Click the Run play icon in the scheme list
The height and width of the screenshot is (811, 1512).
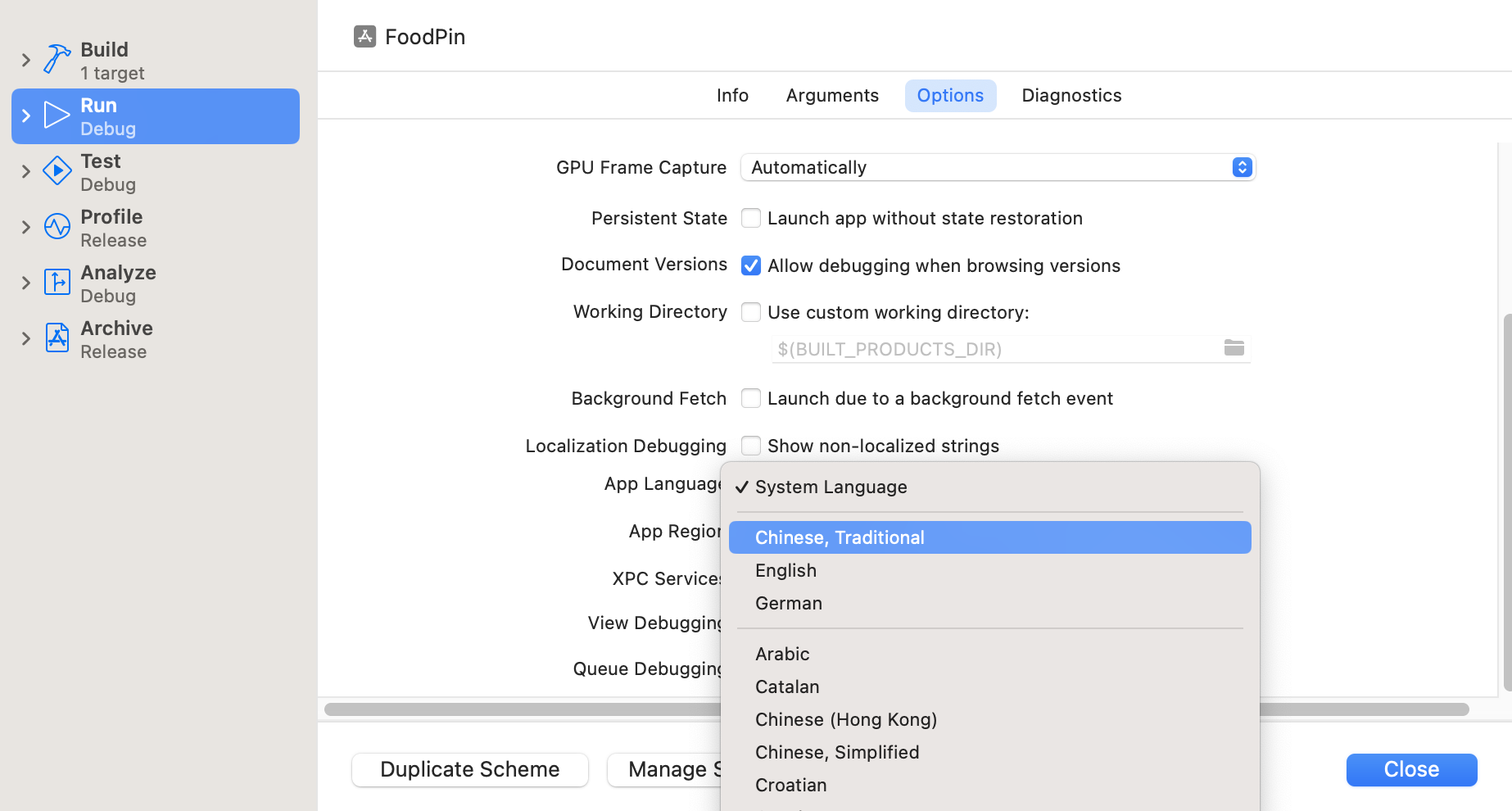click(x=56, y=115)
